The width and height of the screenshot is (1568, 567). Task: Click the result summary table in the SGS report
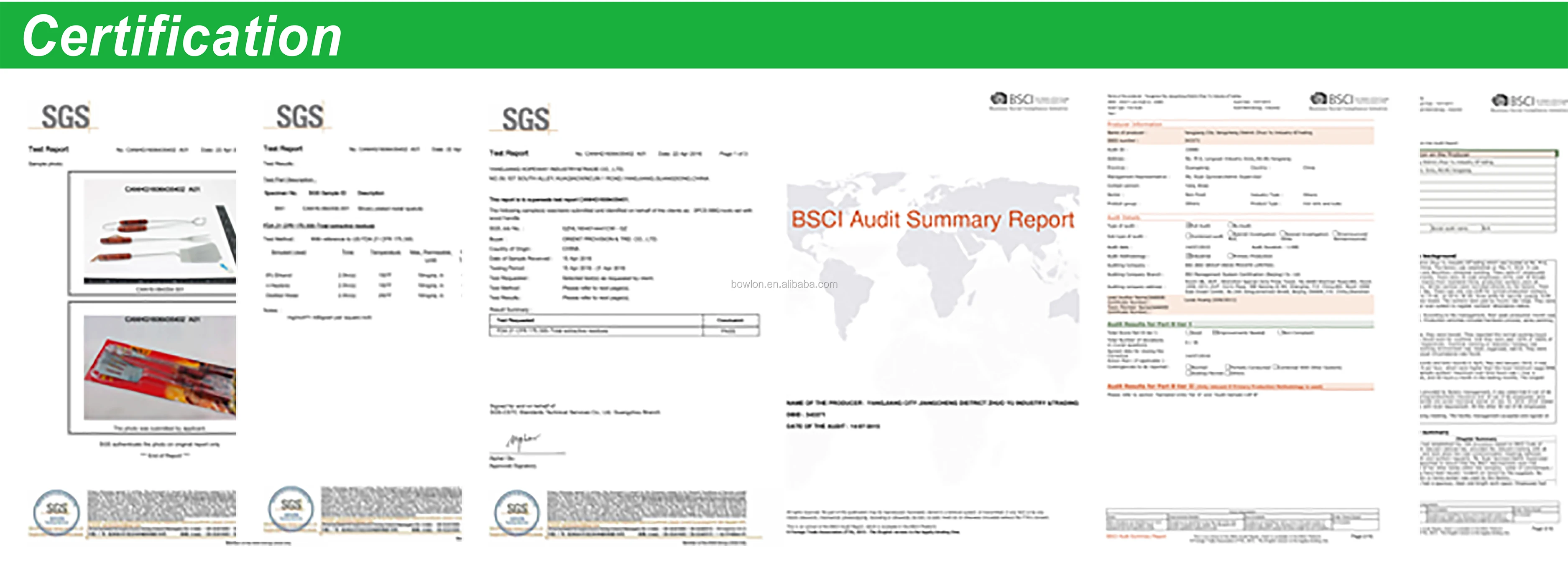624,325
